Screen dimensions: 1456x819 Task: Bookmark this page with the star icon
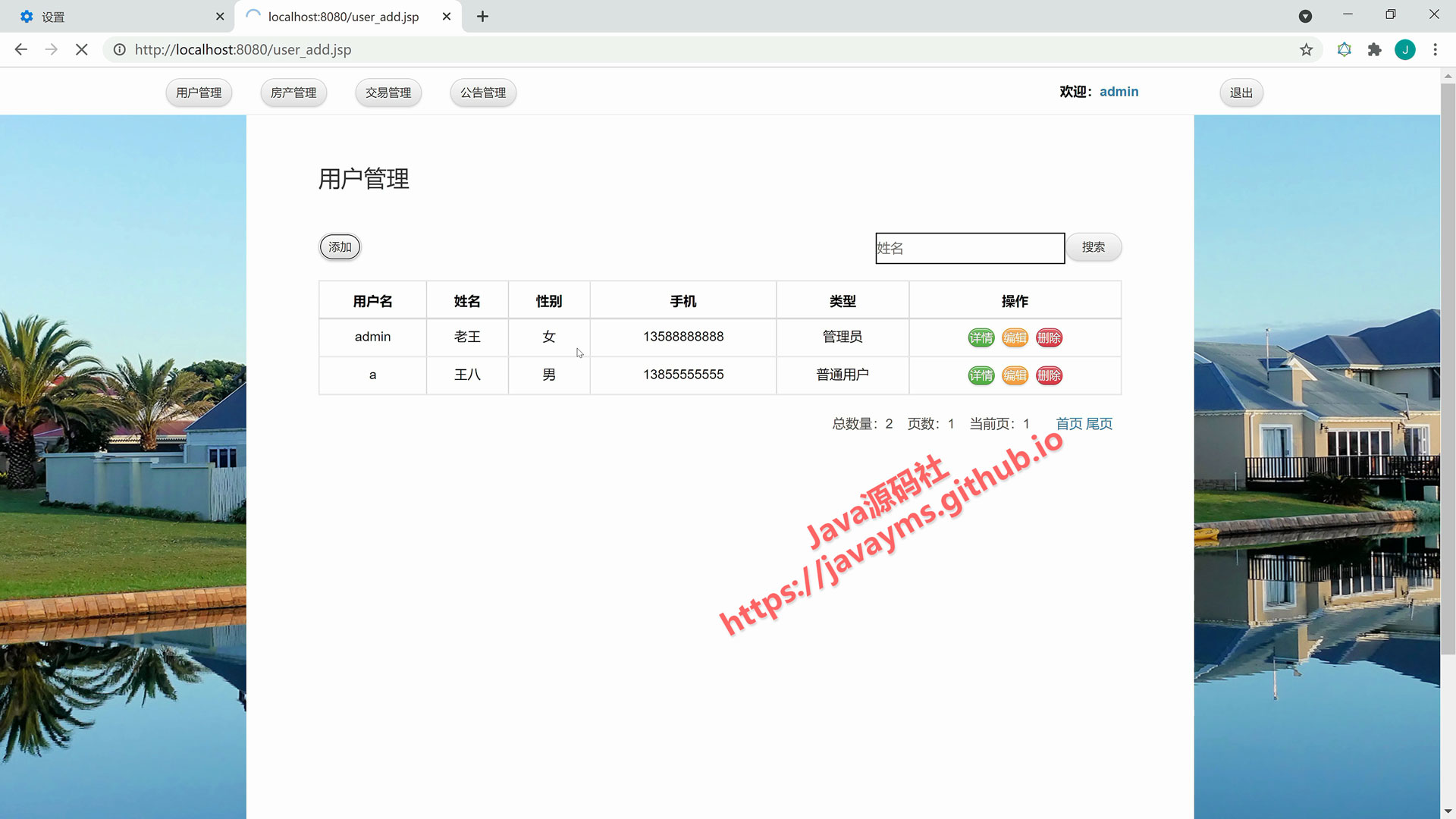point(1306,49)
